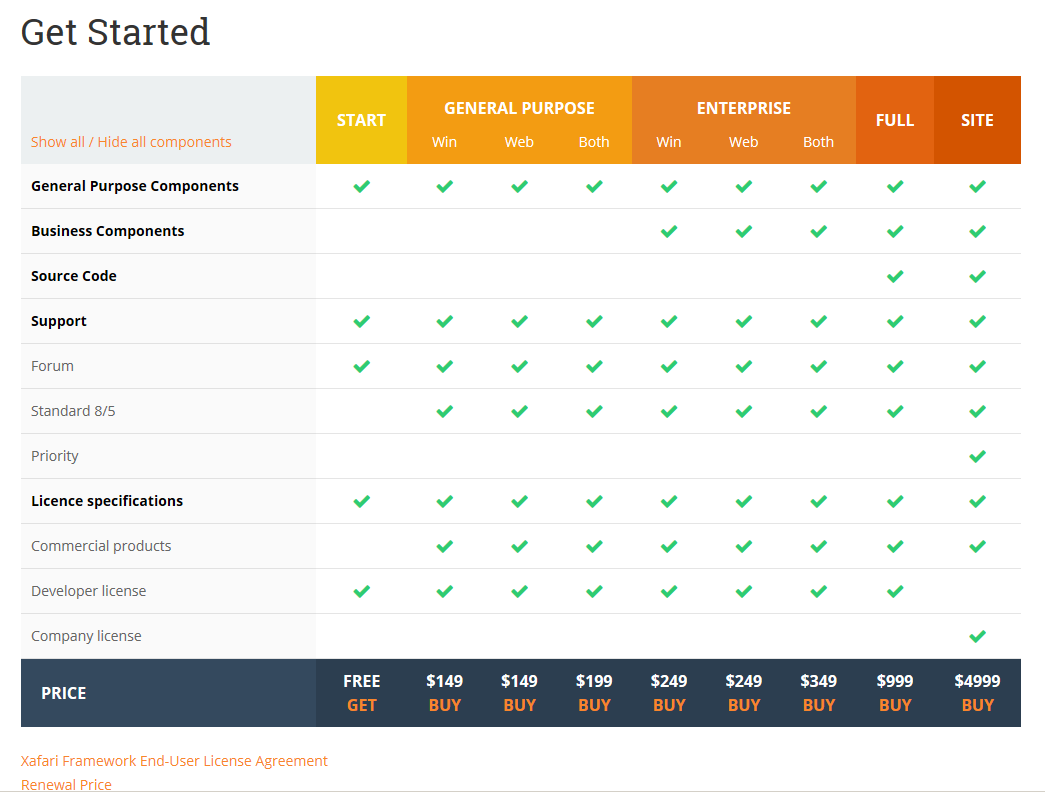Select the SITE plan header

[977, 120]
